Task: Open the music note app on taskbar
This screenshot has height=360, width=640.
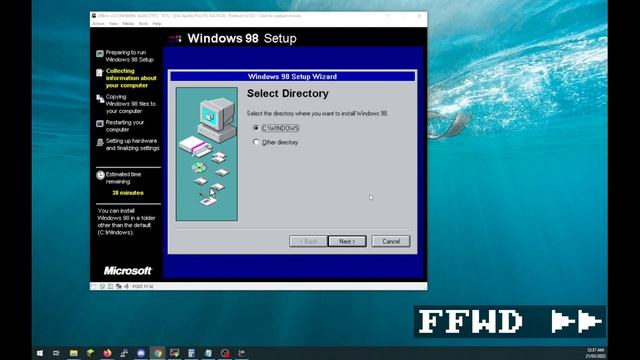Action: click(124, 353)
